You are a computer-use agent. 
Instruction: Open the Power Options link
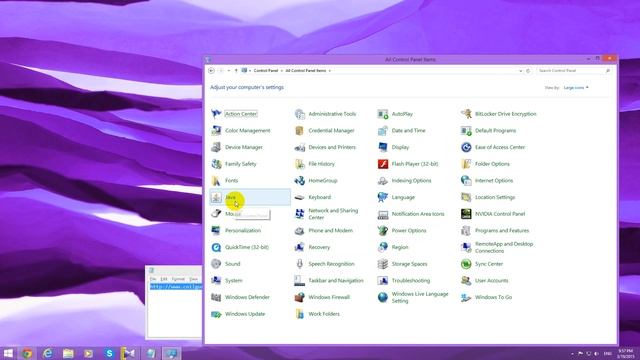409,231
